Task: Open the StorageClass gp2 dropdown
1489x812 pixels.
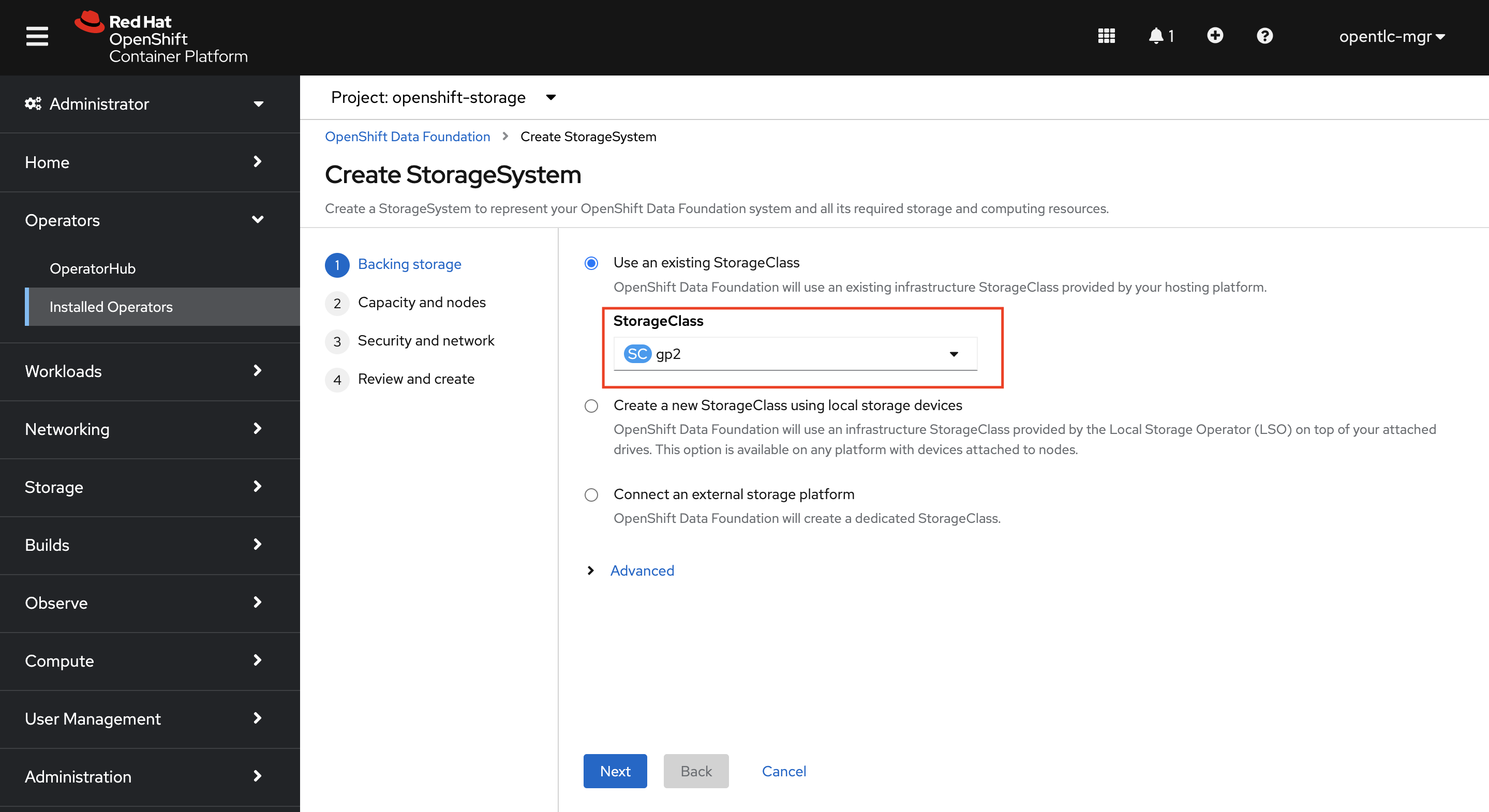Action: [794, 354]
